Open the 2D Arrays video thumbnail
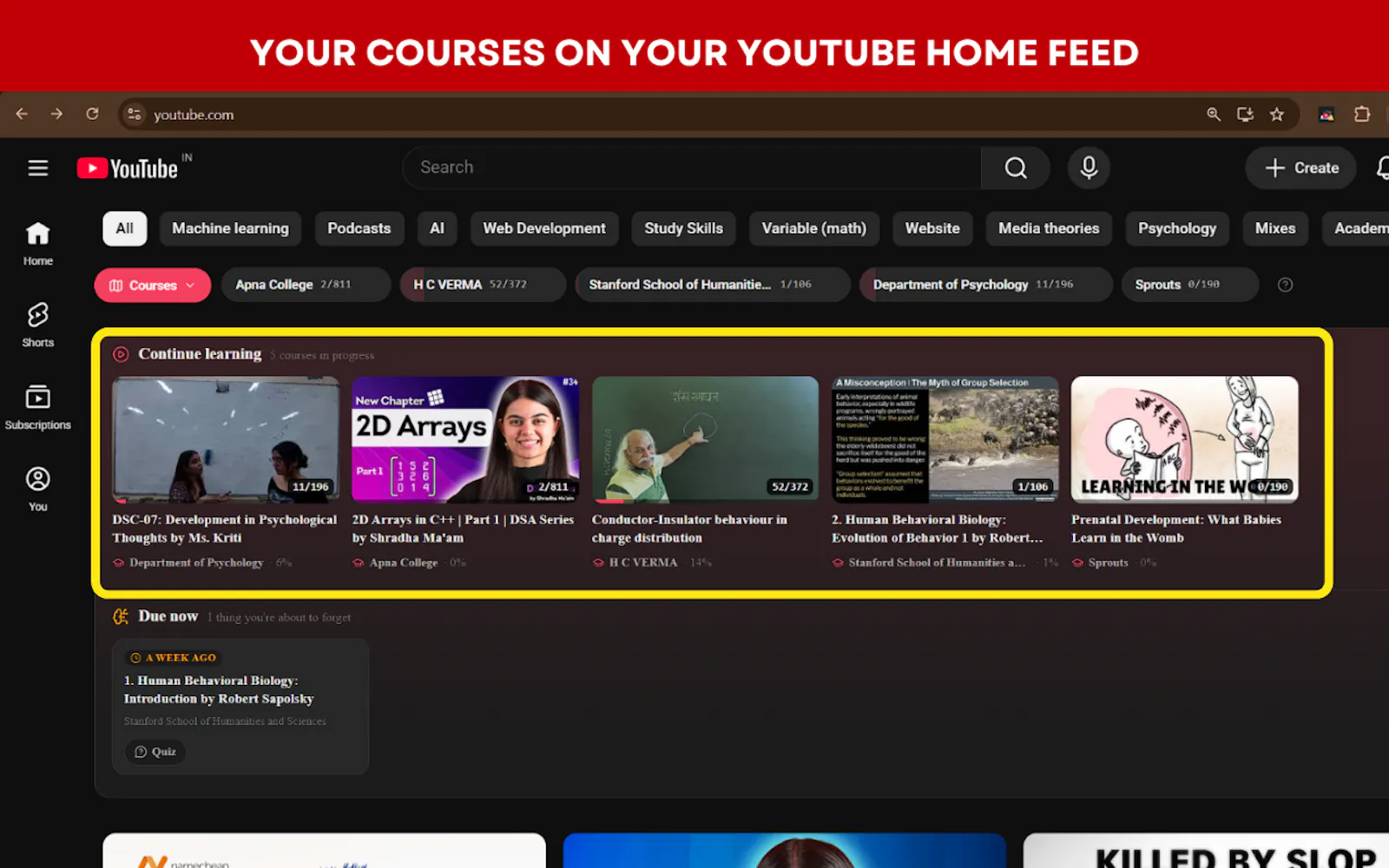 [x=465, y=439]
